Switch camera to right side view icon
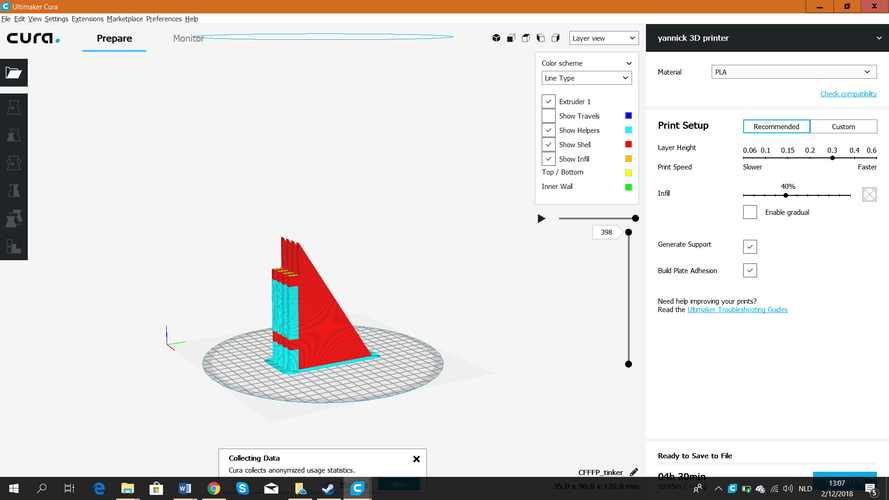 [555, 38]
